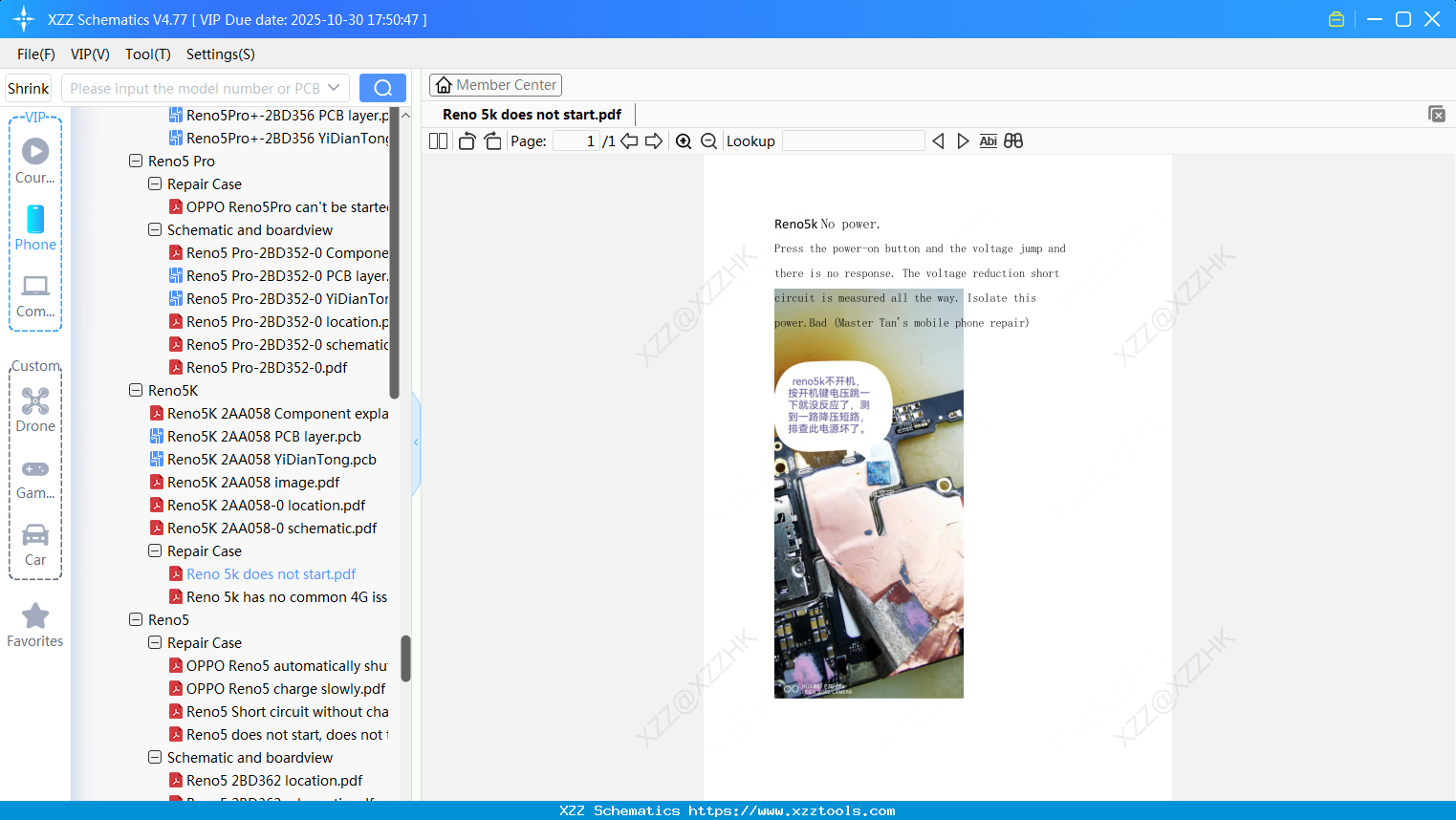Click the toolbox icon in title bar
Image resolution: width=1456 pixels, height=820 pixels.
pos(1336,19)
